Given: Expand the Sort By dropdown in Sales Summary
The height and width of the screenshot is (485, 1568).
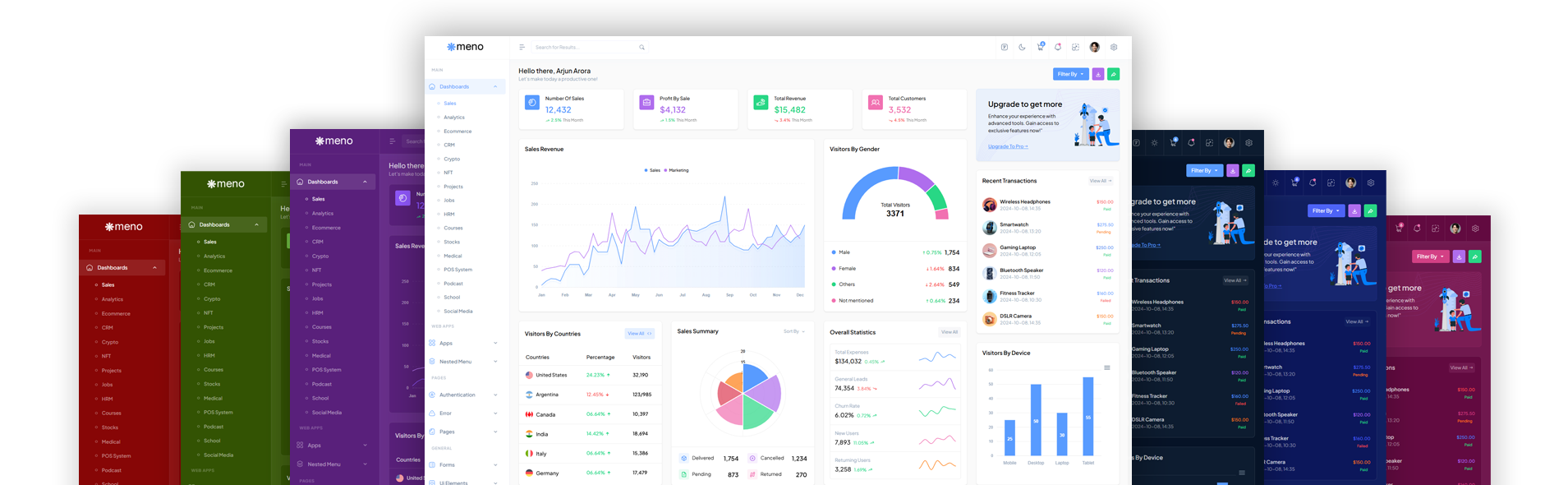Looking at the screenshot, I should (x=793, y=331).
